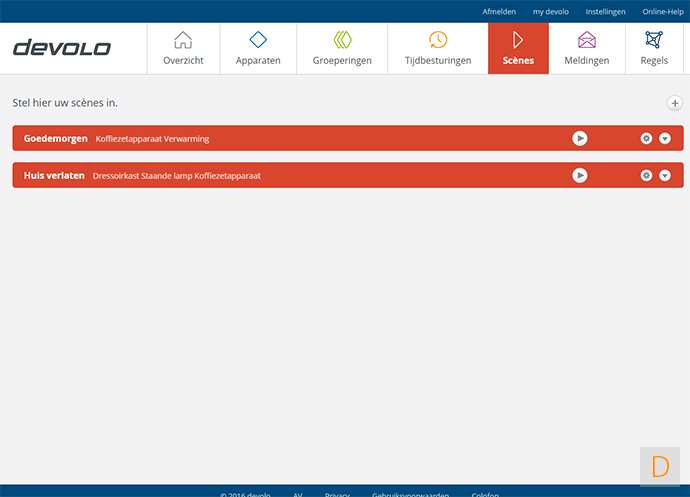Open the my devolo link
The width and height of the screenshot is (690, 497).
(551, 11)
